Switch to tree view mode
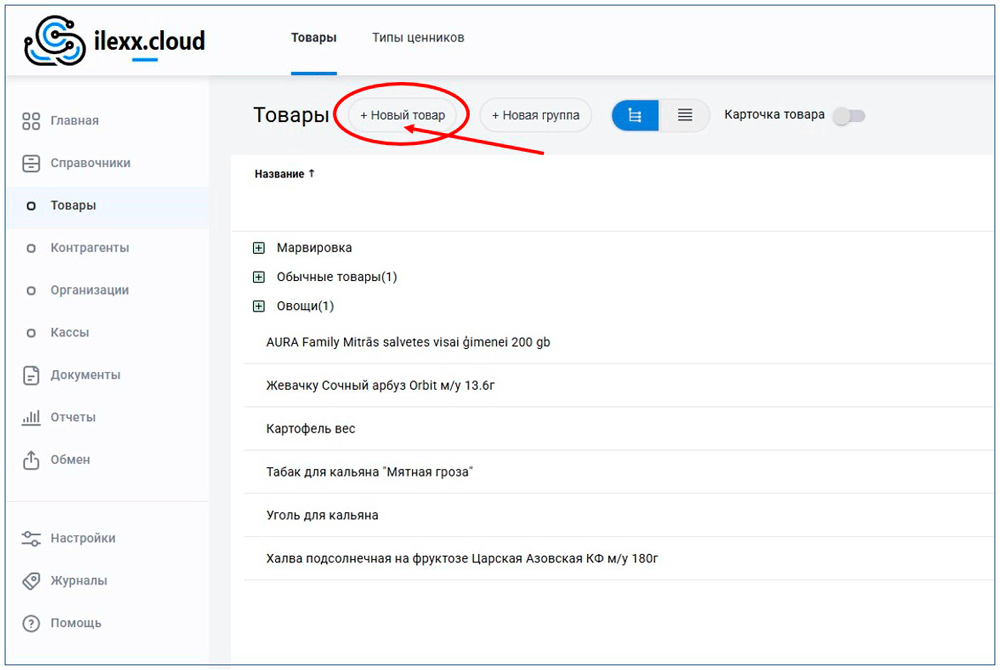Image resolution: width=1000 pixels, height=670 pixels. [635, 116]
